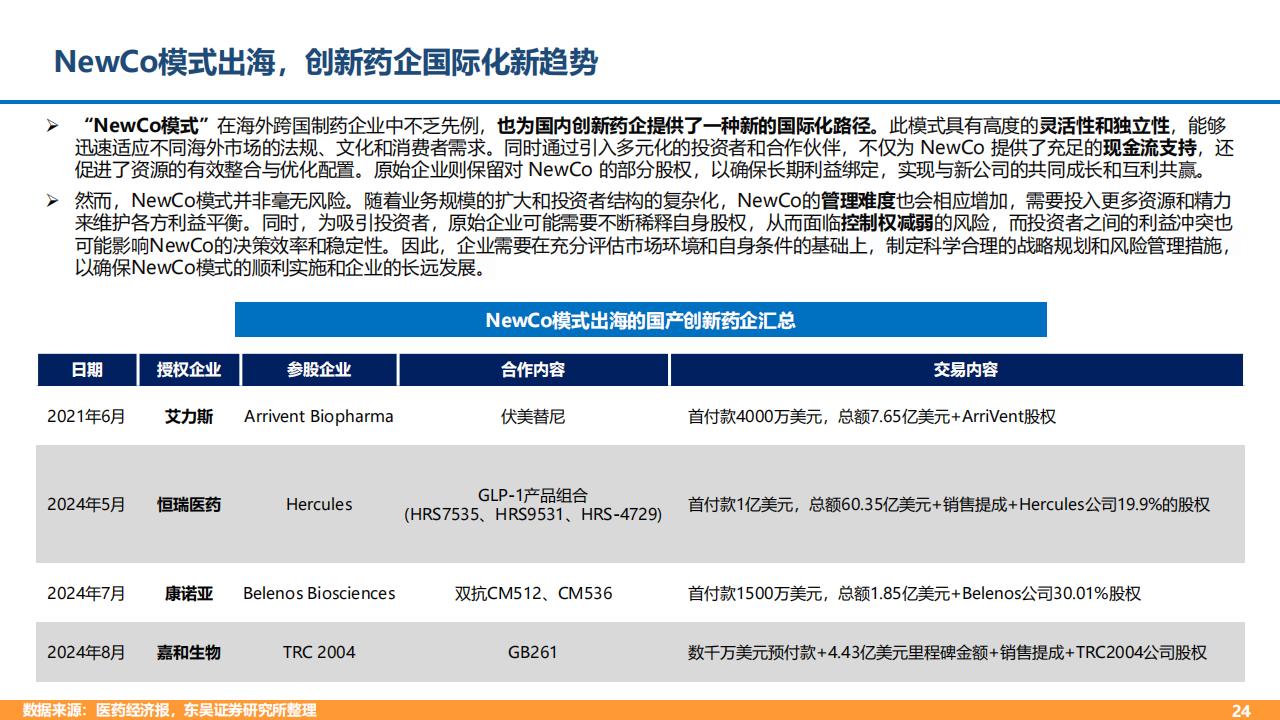Image resolution: width=1280 pixels, height=720 pixels.
Task: Select the deal text starting '首付款4000万美元'
Action: point(871,416)
